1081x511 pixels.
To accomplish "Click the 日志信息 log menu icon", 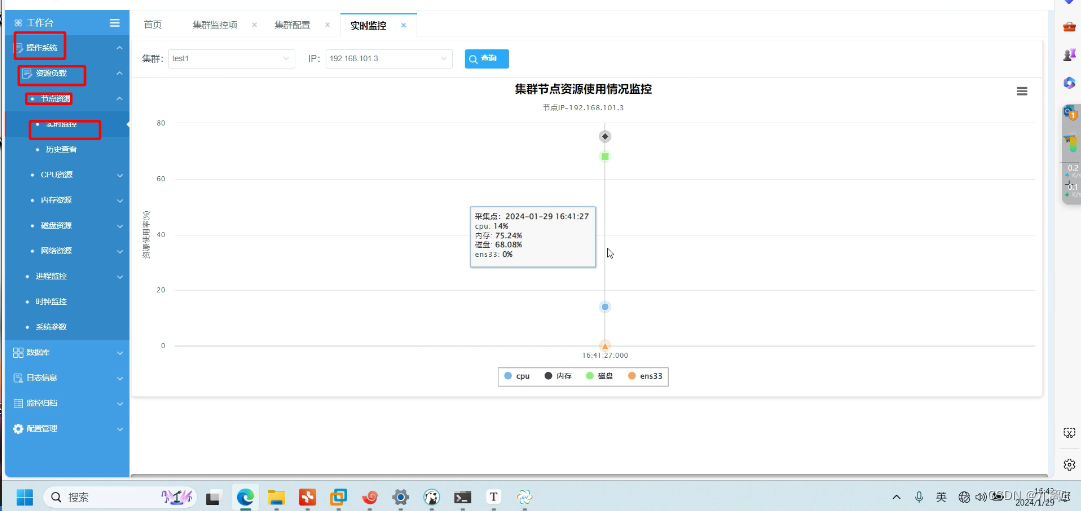I will tap(19, 378).
